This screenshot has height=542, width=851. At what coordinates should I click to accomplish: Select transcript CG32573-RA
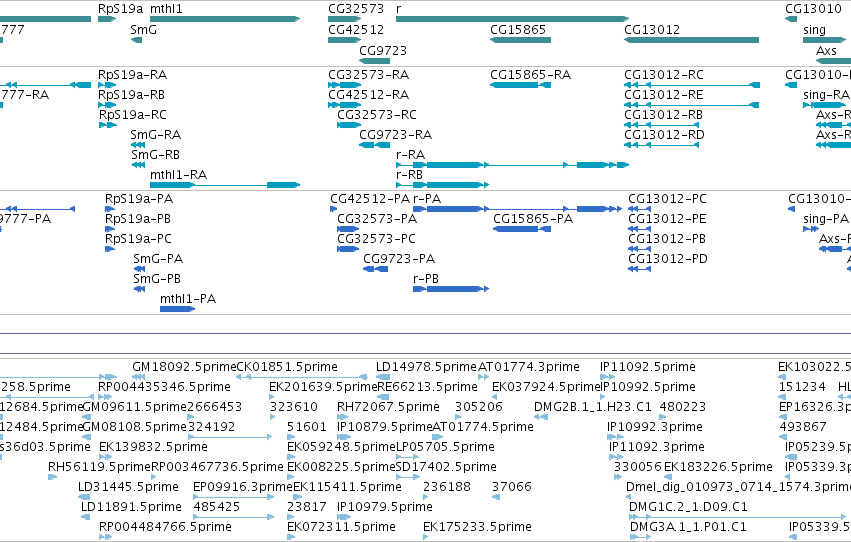[x=345, y=85]
